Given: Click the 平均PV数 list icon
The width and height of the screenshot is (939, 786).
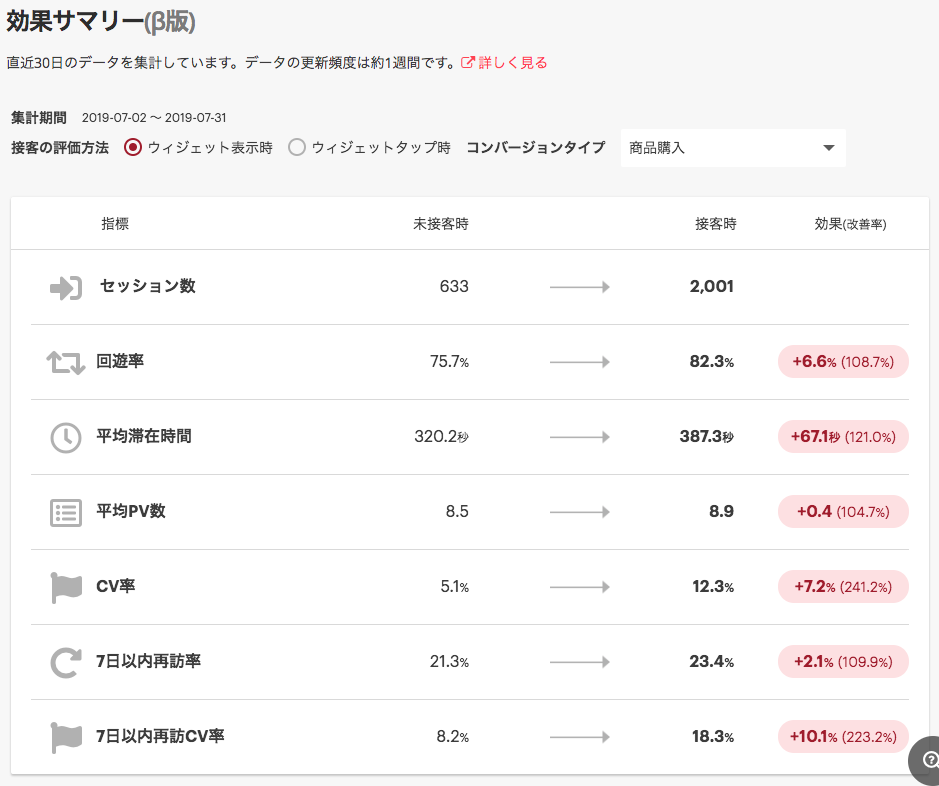Looking at the screenshot, I should (x=66, y=513).
